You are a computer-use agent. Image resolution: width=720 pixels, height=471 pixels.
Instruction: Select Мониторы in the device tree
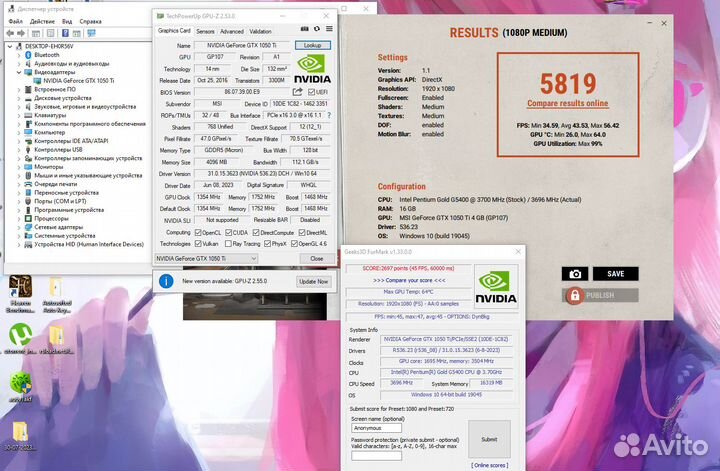48,167
